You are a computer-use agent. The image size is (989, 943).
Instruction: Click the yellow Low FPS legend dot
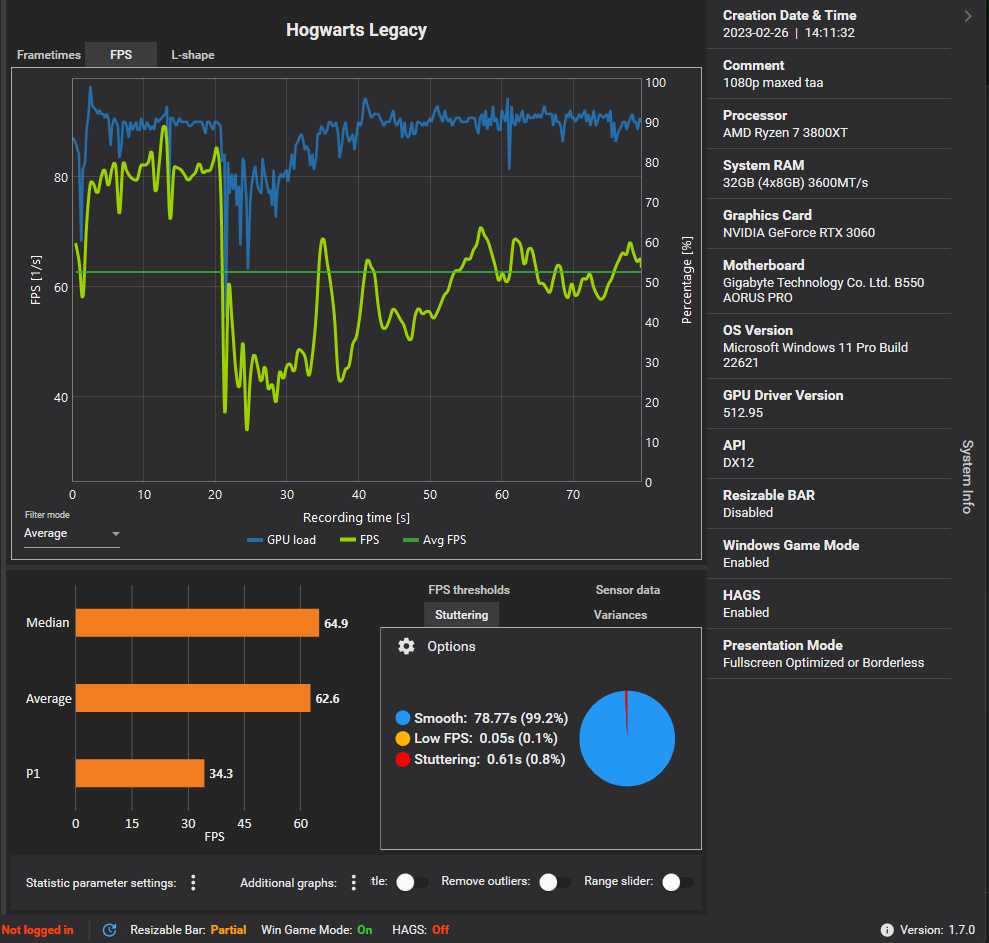(x=402, y=738)
